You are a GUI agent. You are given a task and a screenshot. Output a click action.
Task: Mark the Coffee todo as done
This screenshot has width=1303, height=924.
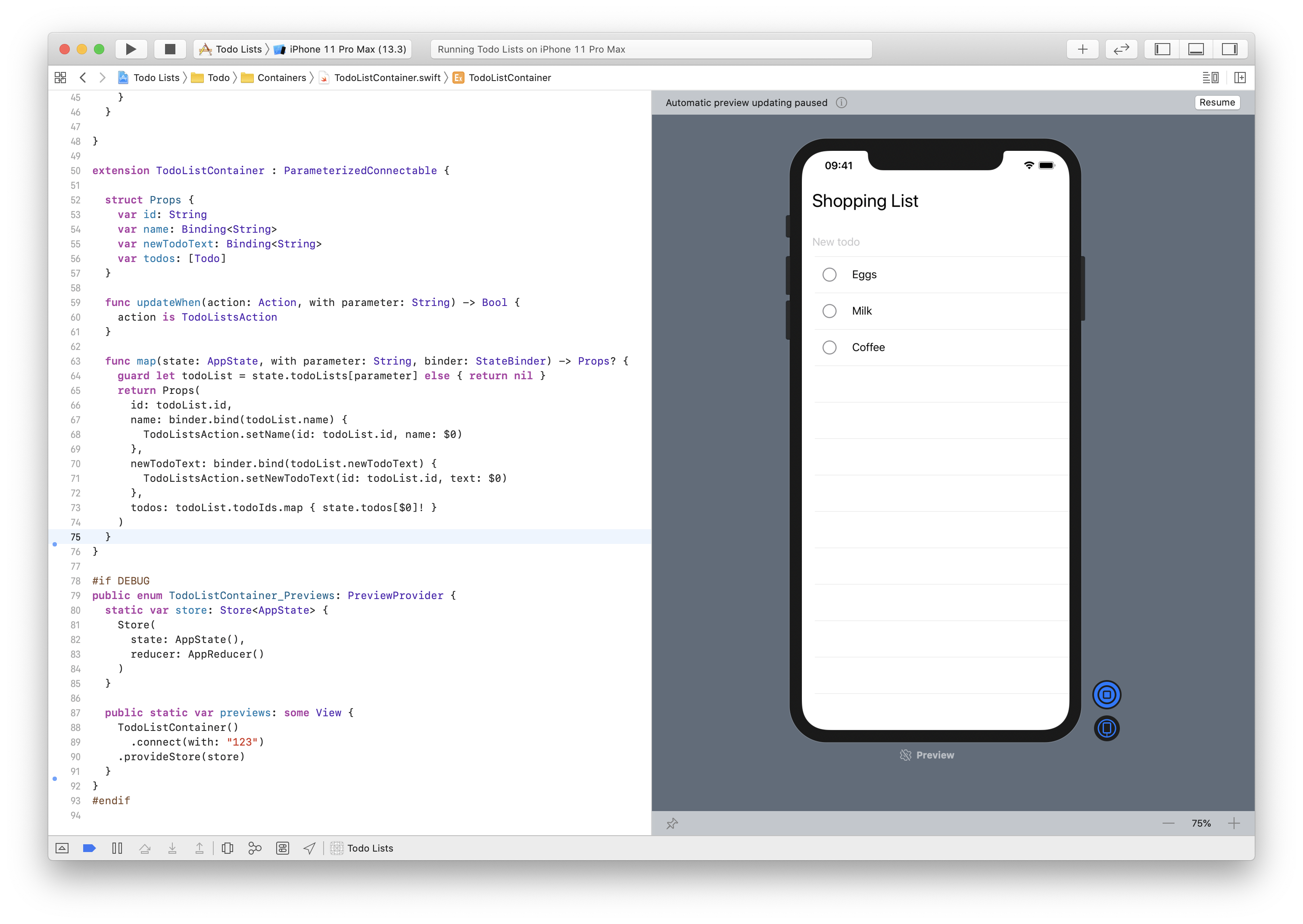point(829,348)
